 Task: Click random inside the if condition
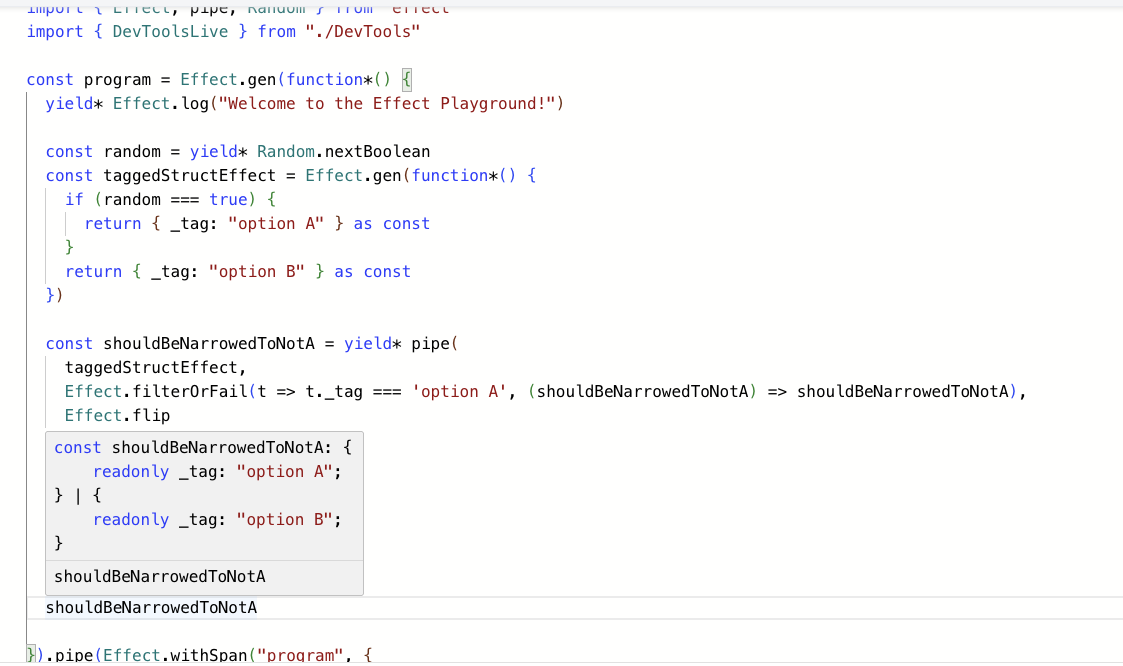coord(132,200)
